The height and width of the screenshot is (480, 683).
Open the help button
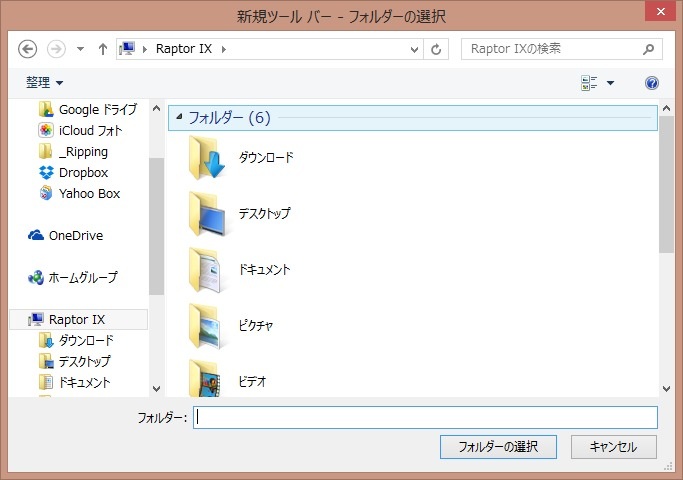(652, 83)
